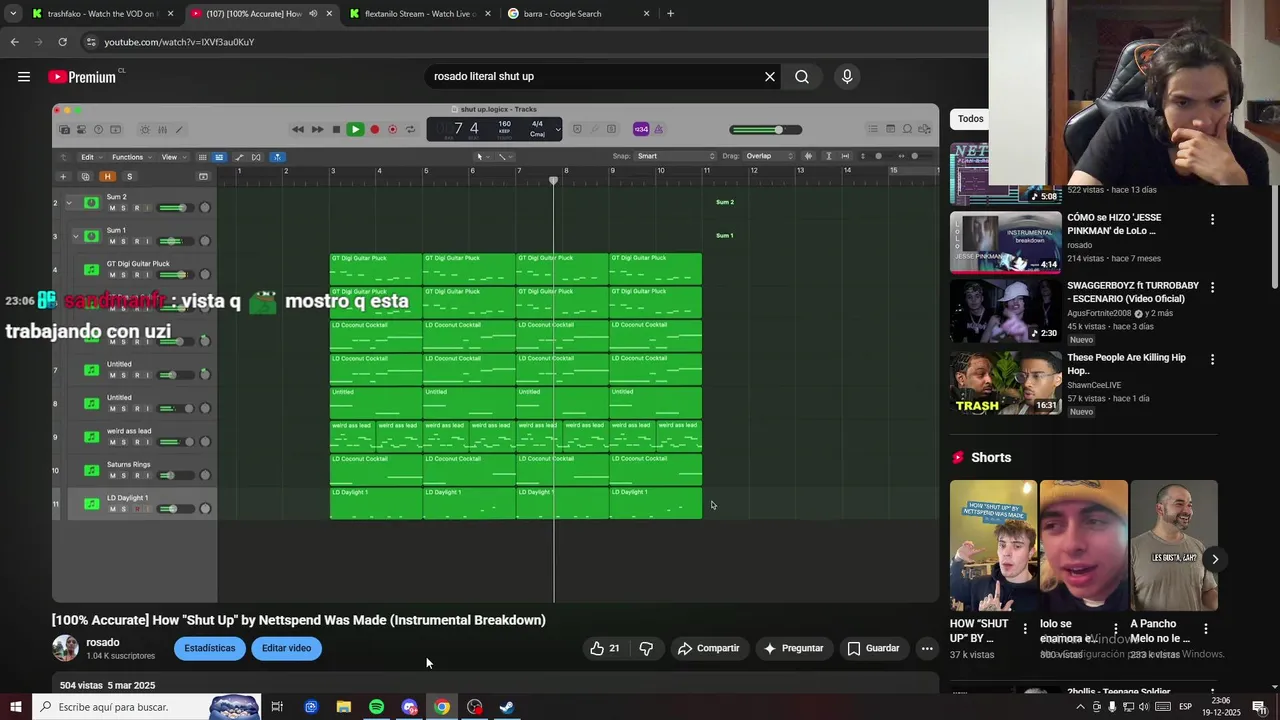
Task: Toggle the orange H hide-tracks button
Action: (107, 177)
